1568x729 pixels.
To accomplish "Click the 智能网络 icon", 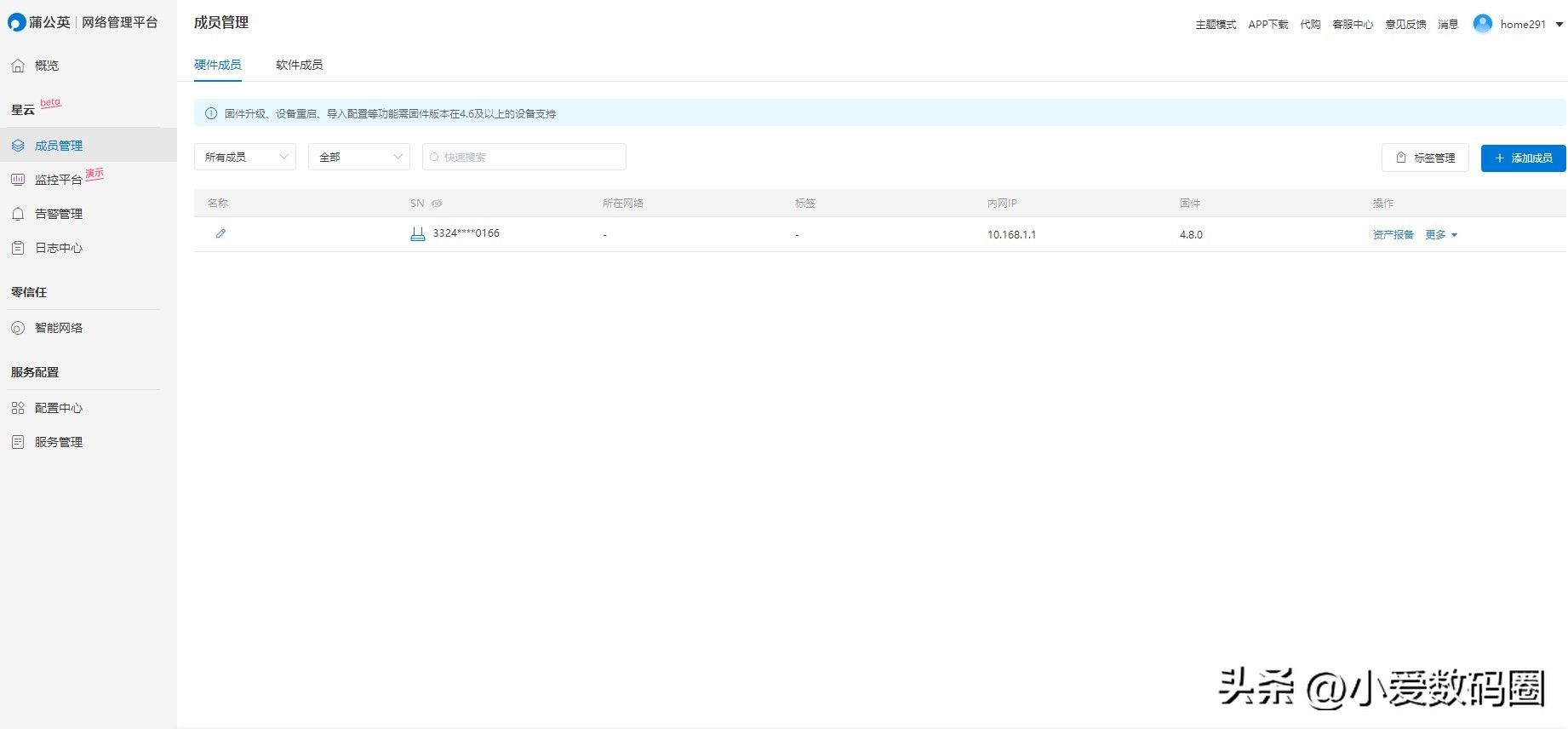I will [18, 328].
